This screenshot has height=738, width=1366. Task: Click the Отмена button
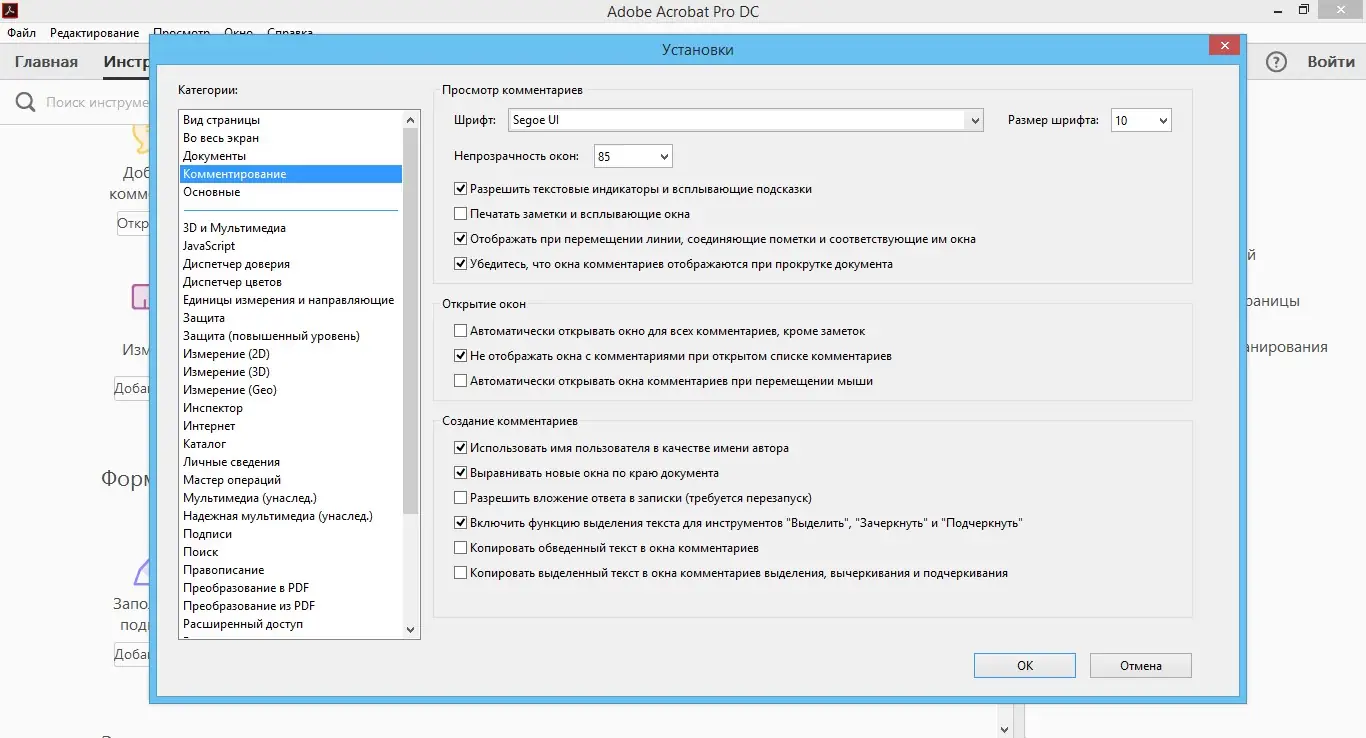[x=1141, y=666]
